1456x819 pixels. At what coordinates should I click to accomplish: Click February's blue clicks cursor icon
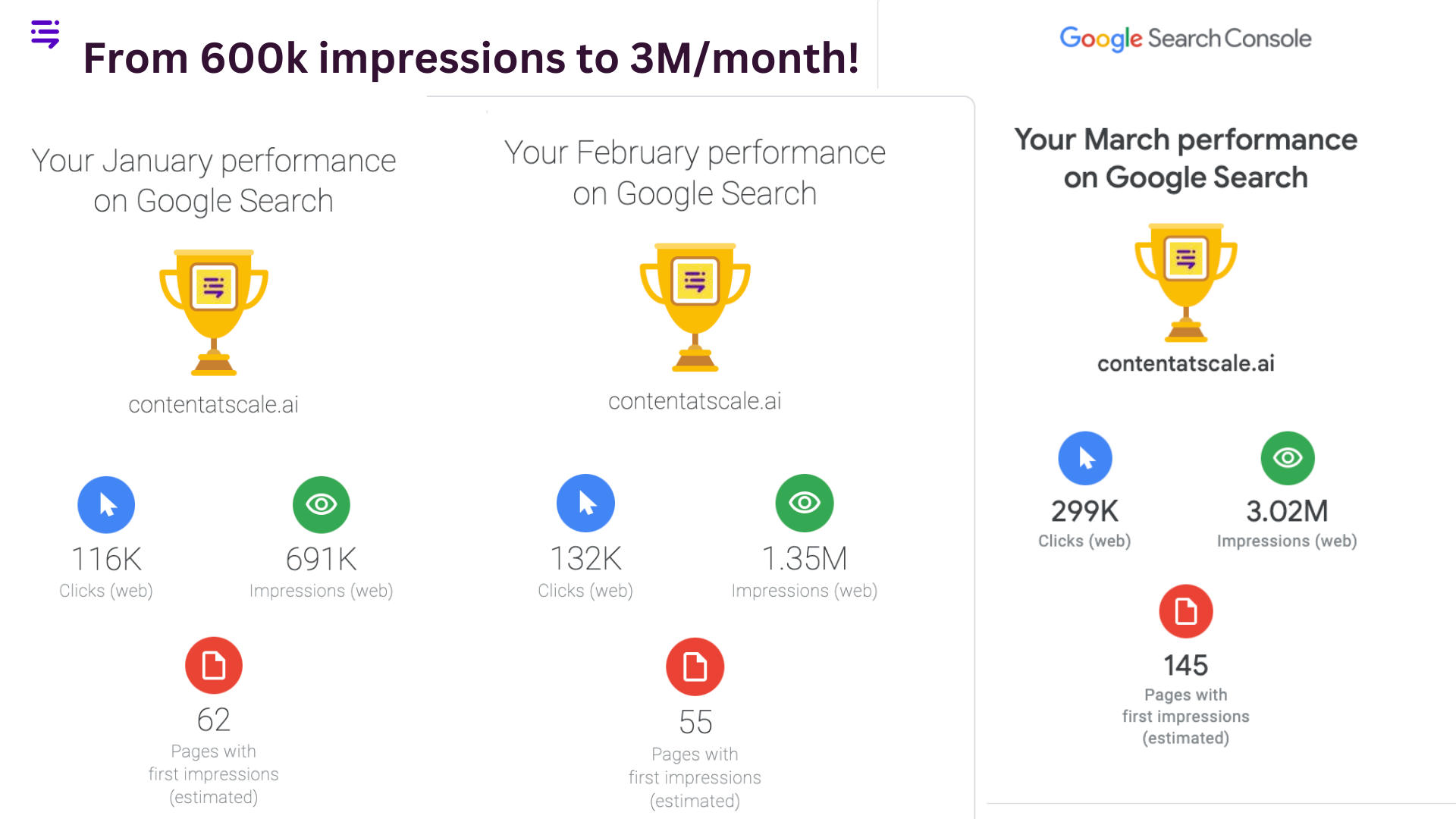pos(585,503)
